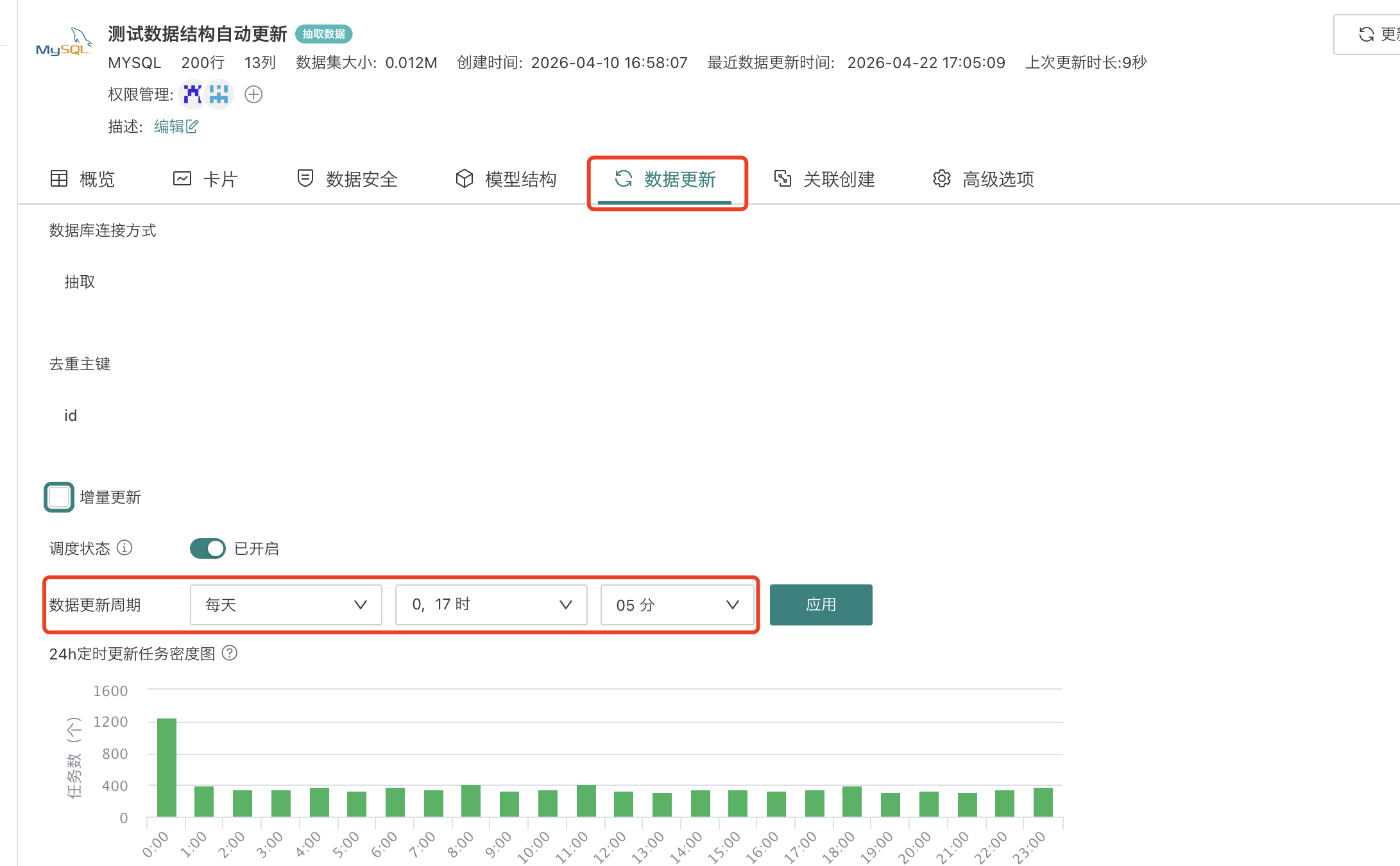1400x866 pixels.
Task: Open the 高级选项 gear icon
Action: [x=941, y=179]
